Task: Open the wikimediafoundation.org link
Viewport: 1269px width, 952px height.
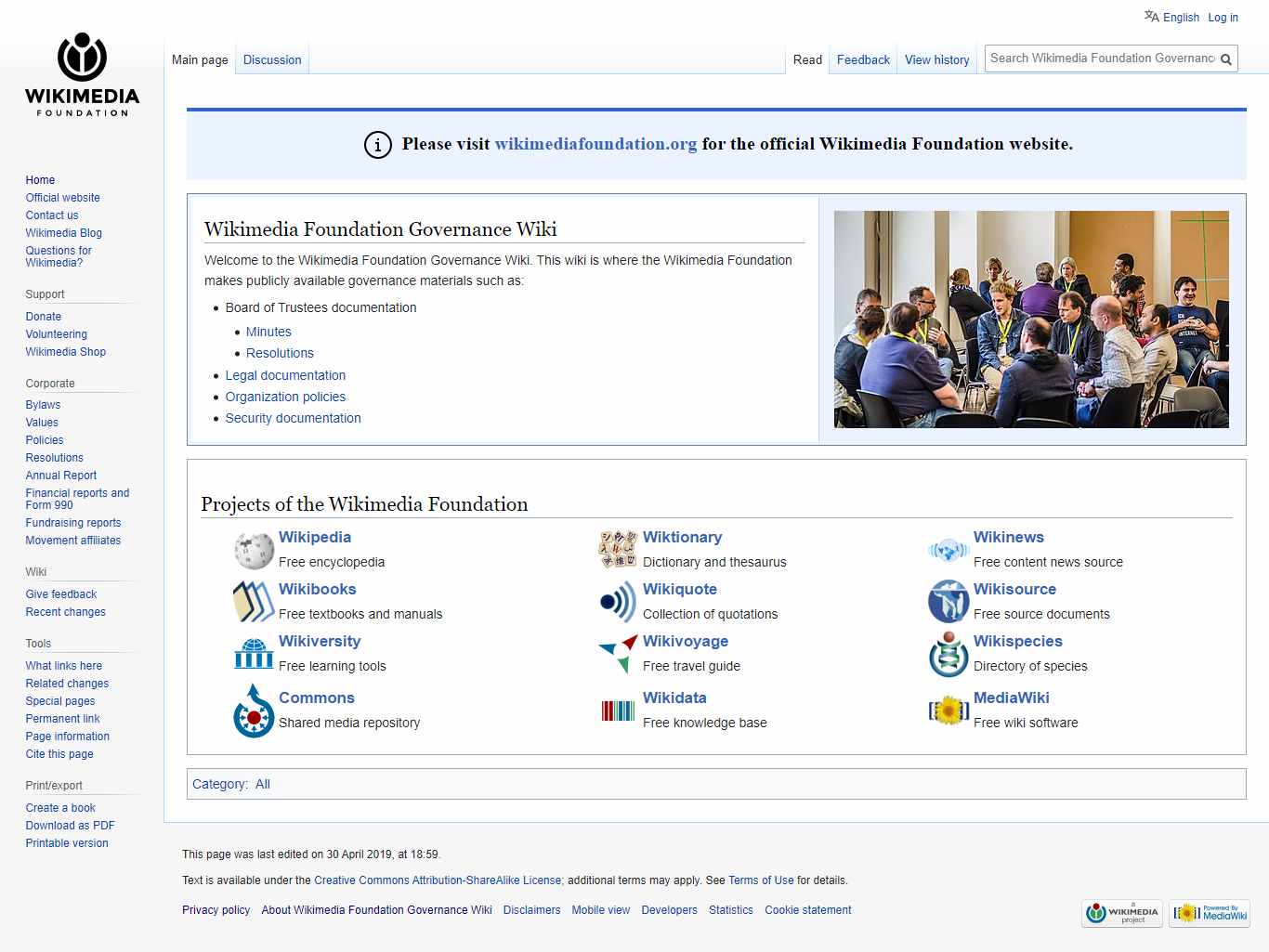Action: point(595,144)
